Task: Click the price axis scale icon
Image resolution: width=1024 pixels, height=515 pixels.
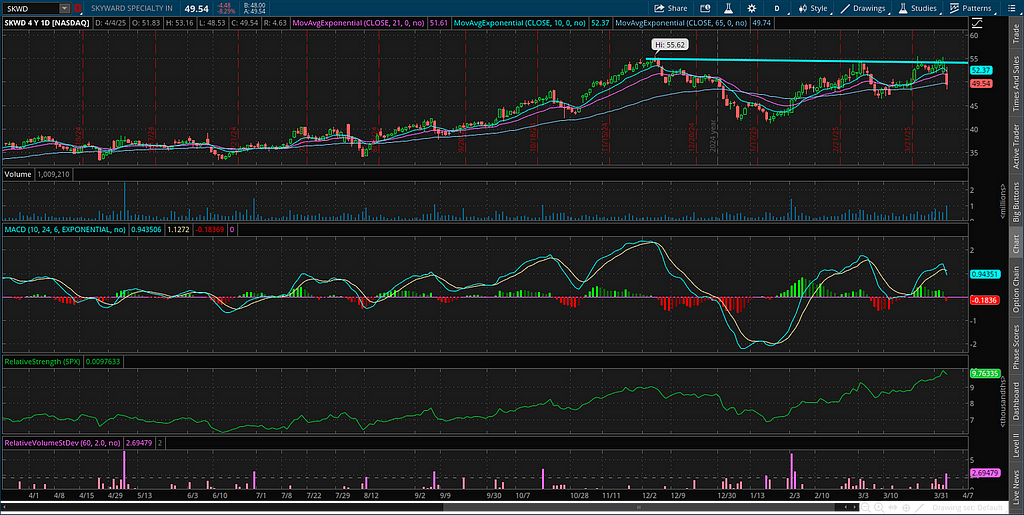Action: (977, 23)
